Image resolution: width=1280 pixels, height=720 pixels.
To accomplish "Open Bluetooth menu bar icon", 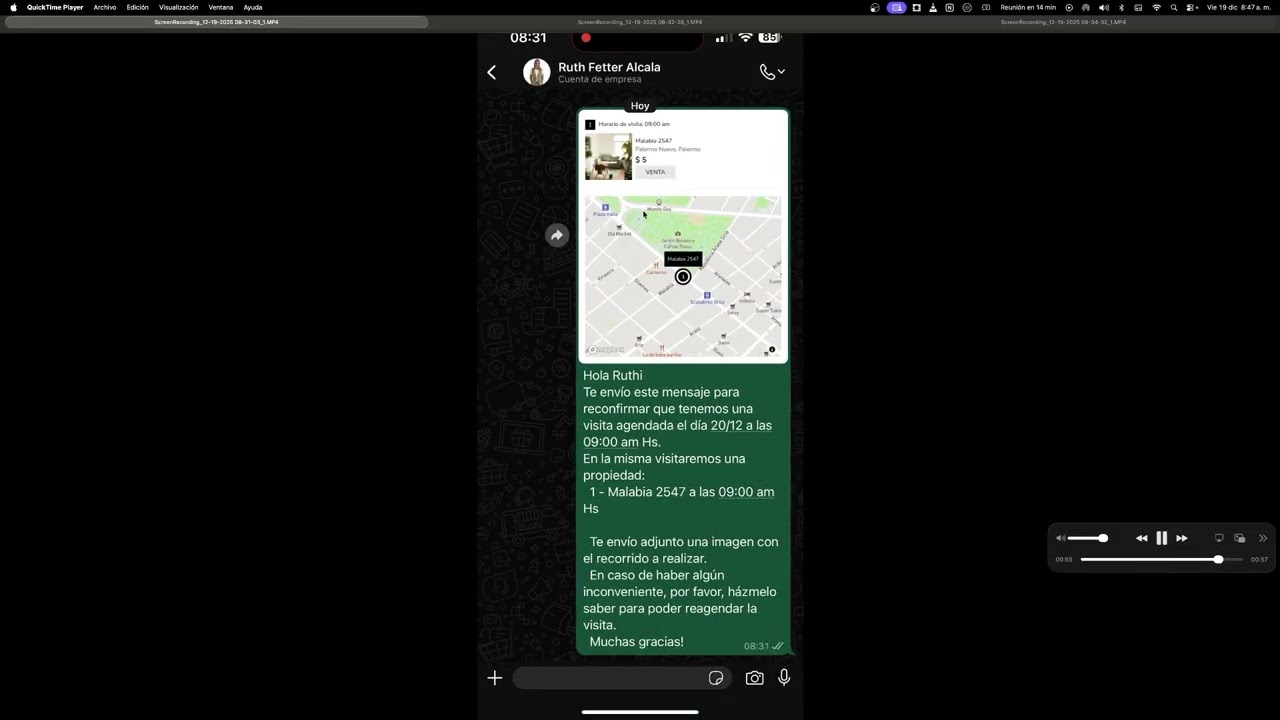I will click(x=1121, y=7).
